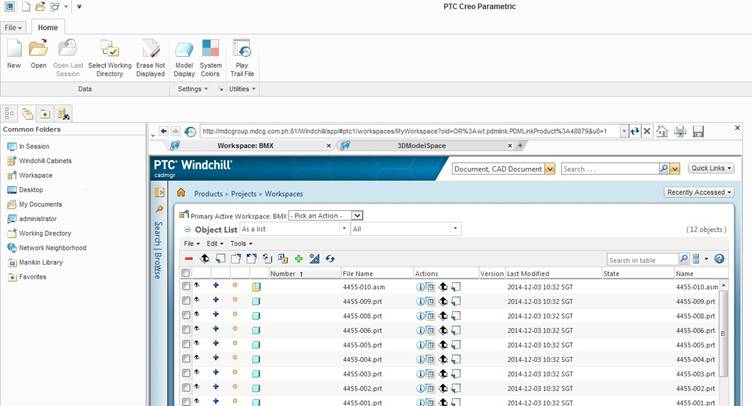Stop loading the browser page
This screenshot has width=752, height=406.
tap(647, 131)
